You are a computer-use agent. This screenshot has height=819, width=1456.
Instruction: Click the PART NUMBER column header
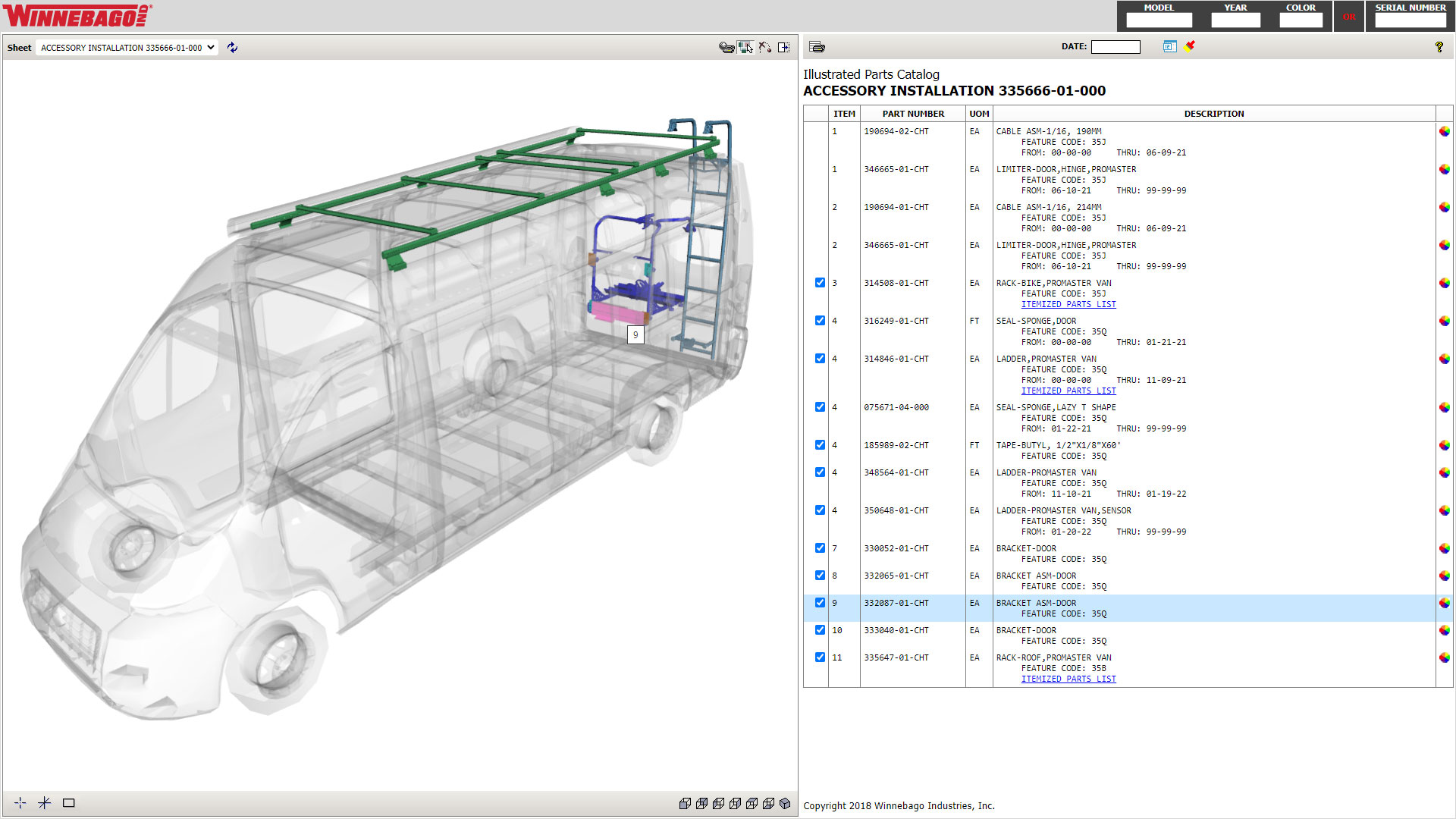(x=913, y=114)
